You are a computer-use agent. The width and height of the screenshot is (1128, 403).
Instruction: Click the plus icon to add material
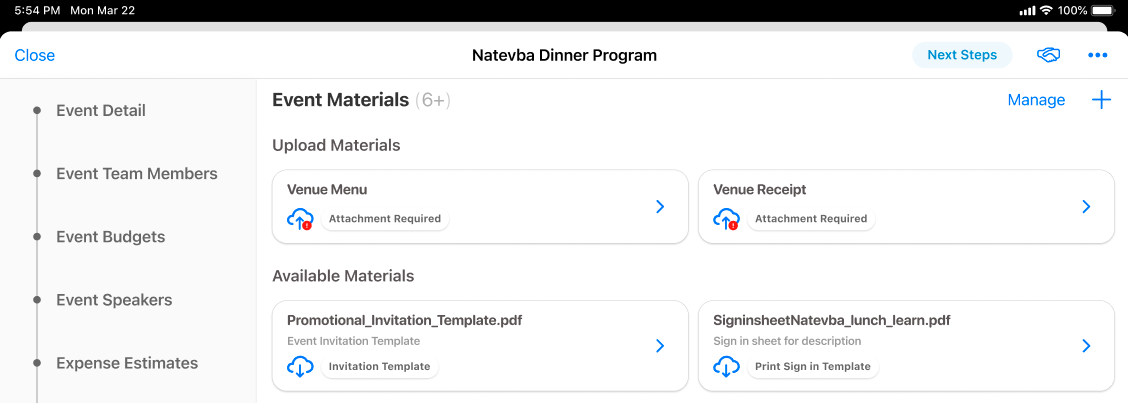[x=1101, y=100]
